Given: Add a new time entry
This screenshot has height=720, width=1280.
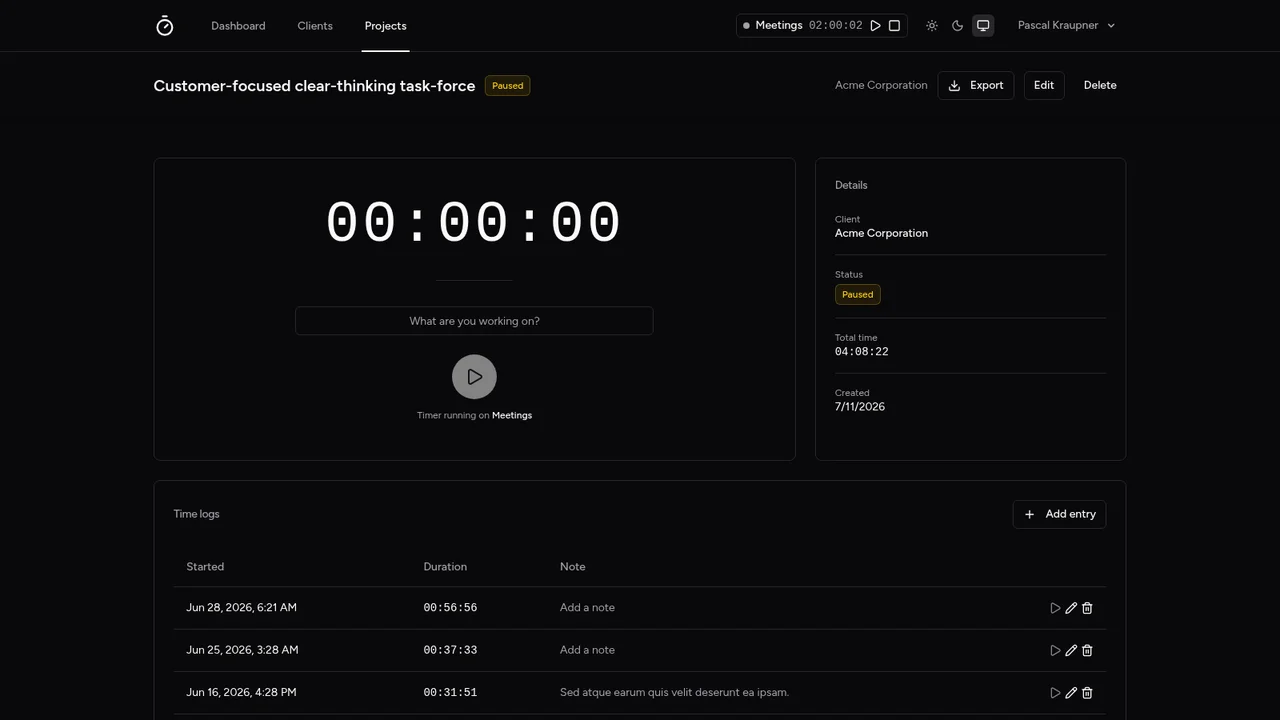Looking at the screenshot, I should [1059, 514].
